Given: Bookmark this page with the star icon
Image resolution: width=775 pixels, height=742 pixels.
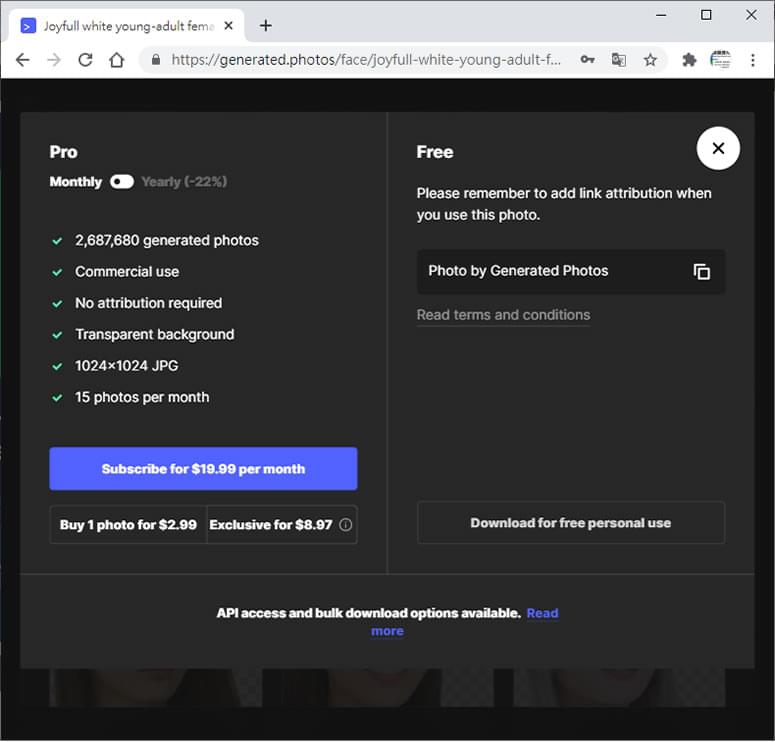Looking at the screenshot, I should (650, 60).
